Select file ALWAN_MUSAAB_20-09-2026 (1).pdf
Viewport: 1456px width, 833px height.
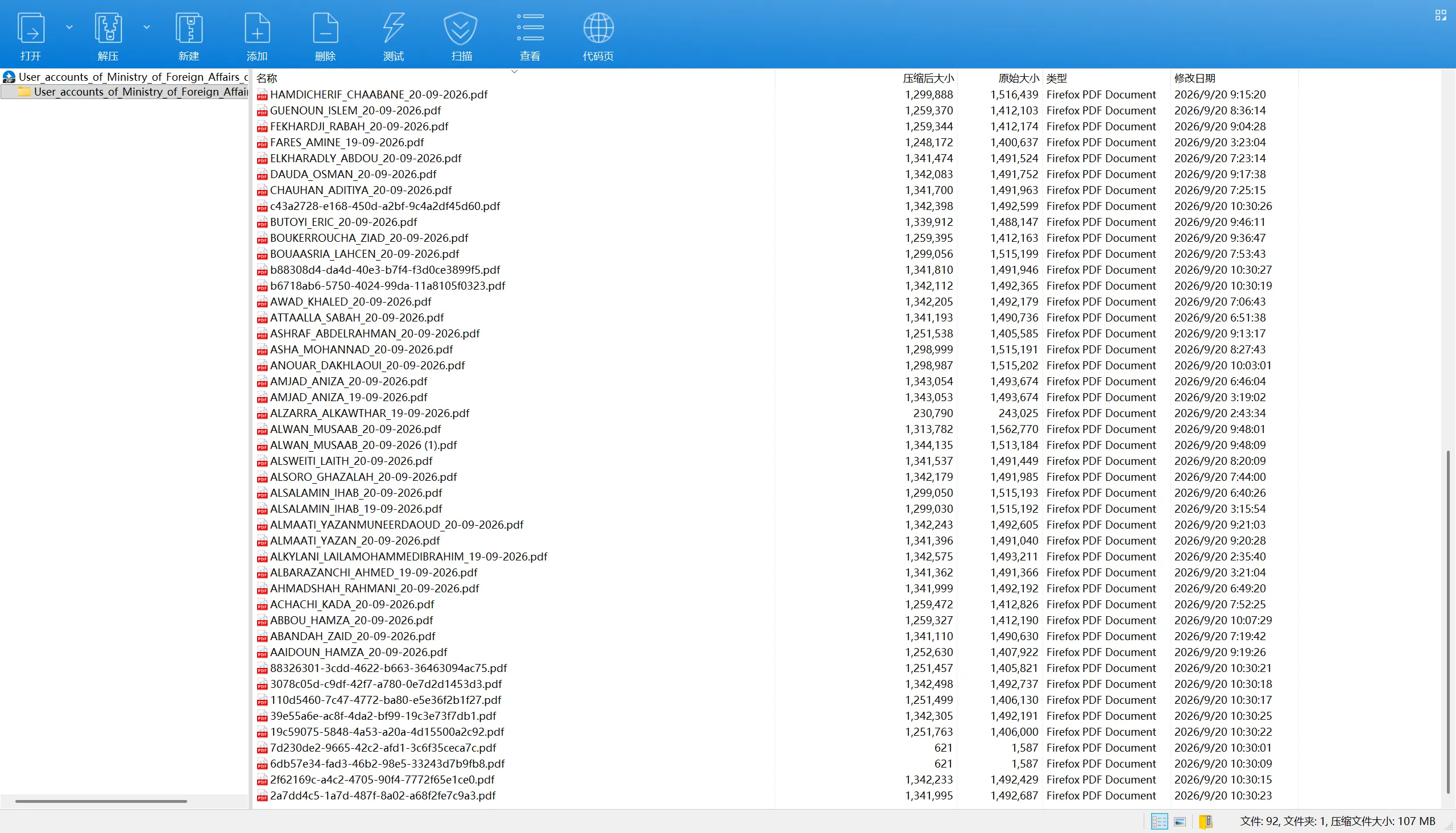click(x=363, y=445)
